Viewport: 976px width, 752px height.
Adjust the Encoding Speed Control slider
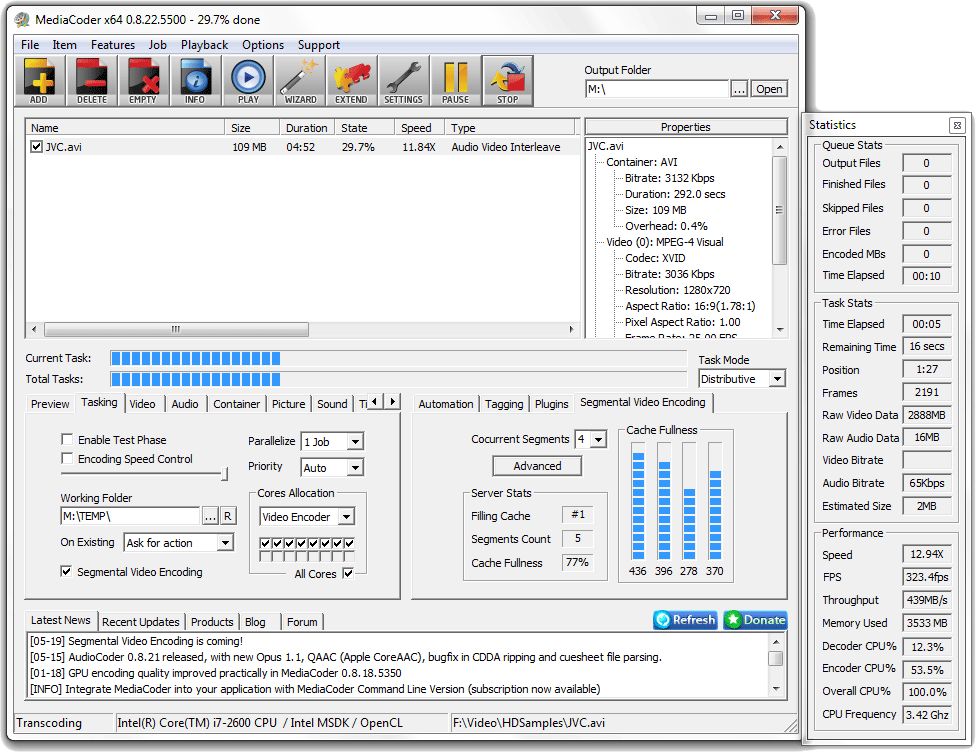225,473
